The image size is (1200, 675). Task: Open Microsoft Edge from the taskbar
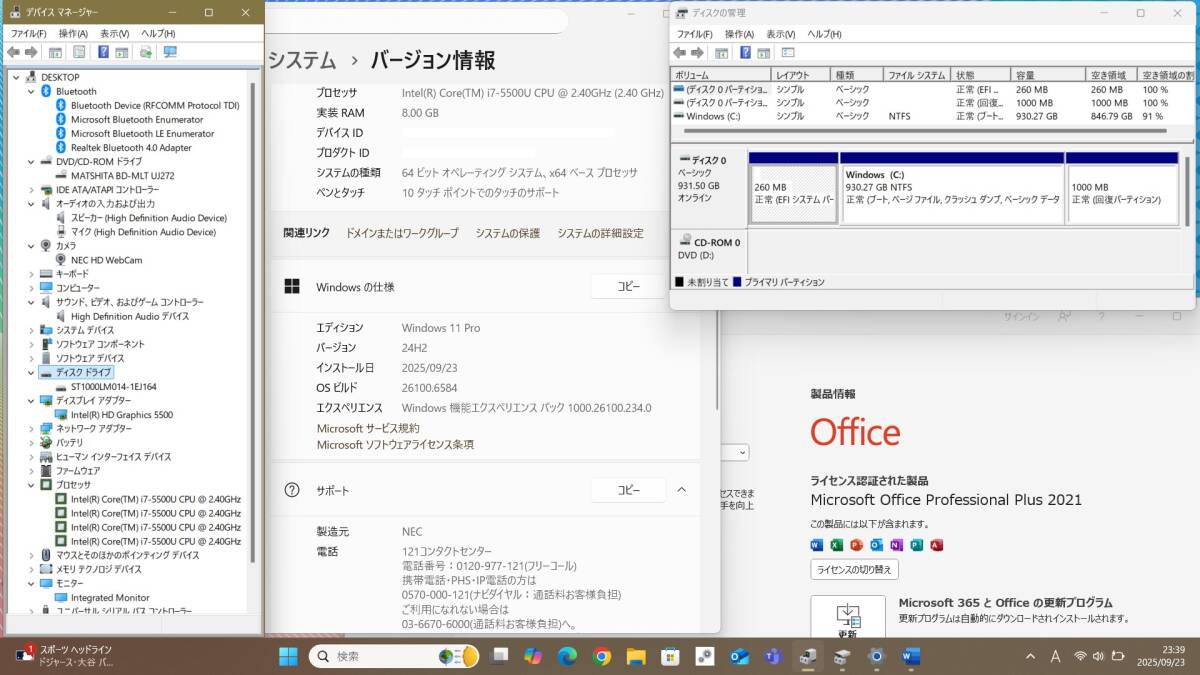(567, 656)
